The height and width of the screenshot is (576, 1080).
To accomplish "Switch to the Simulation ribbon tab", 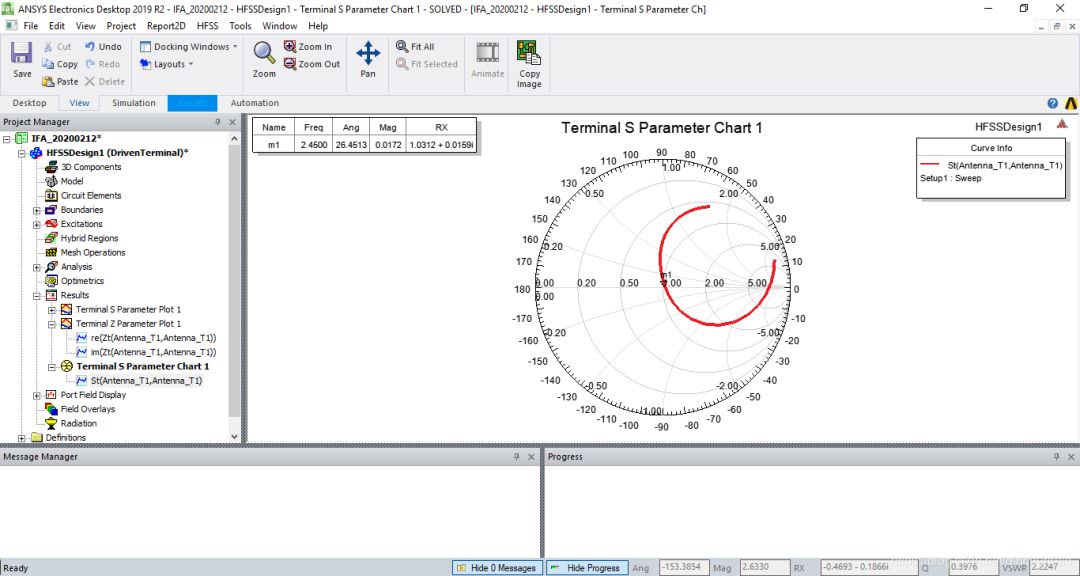I will 134,103.
